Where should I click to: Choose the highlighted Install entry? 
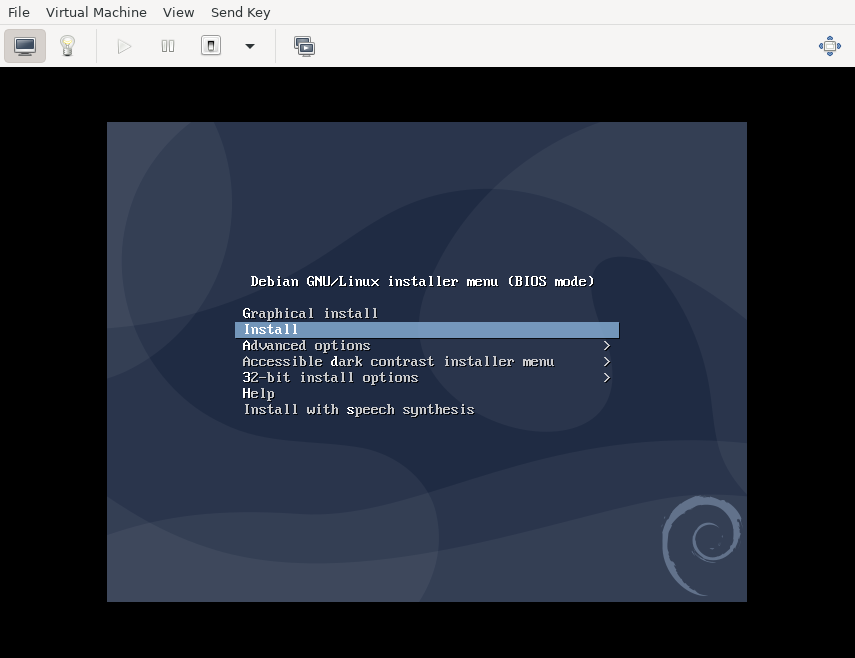pyautogui.click(x=427, y=330)
